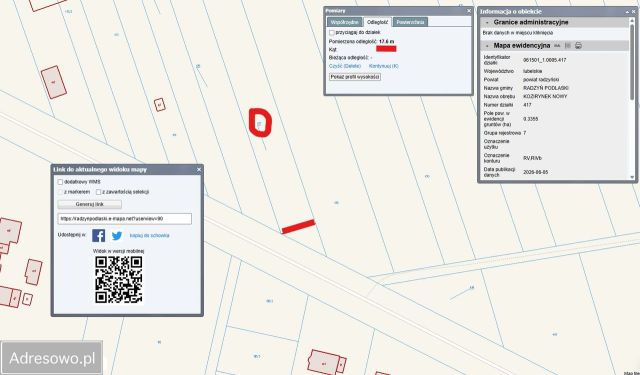Screen dimensions: 640x375
Task: Collapse the Mapa ewidencyjna section
Action: pyautogui.click(x=487, y=46)
